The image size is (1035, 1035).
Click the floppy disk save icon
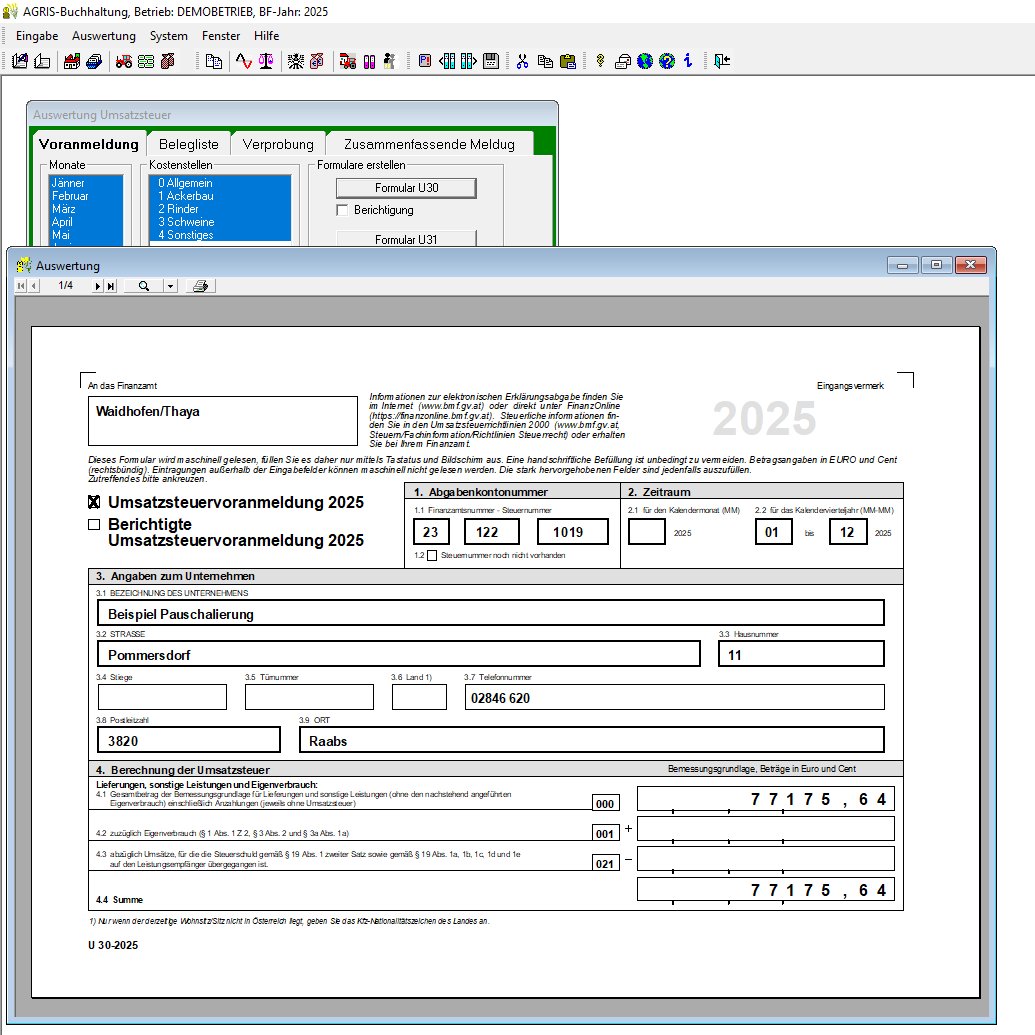pos(491,61)
